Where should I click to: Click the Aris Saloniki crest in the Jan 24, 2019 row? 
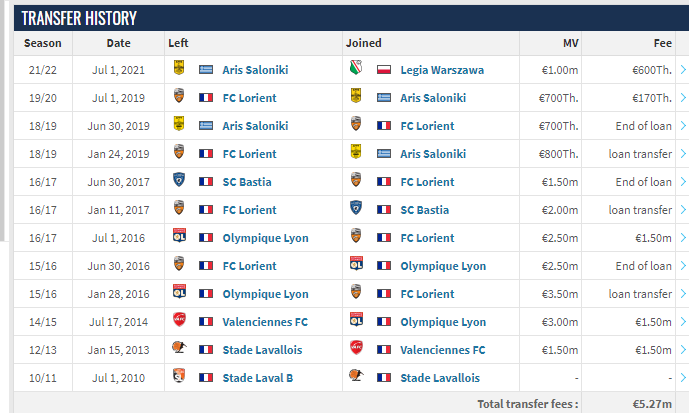point(356,152)
